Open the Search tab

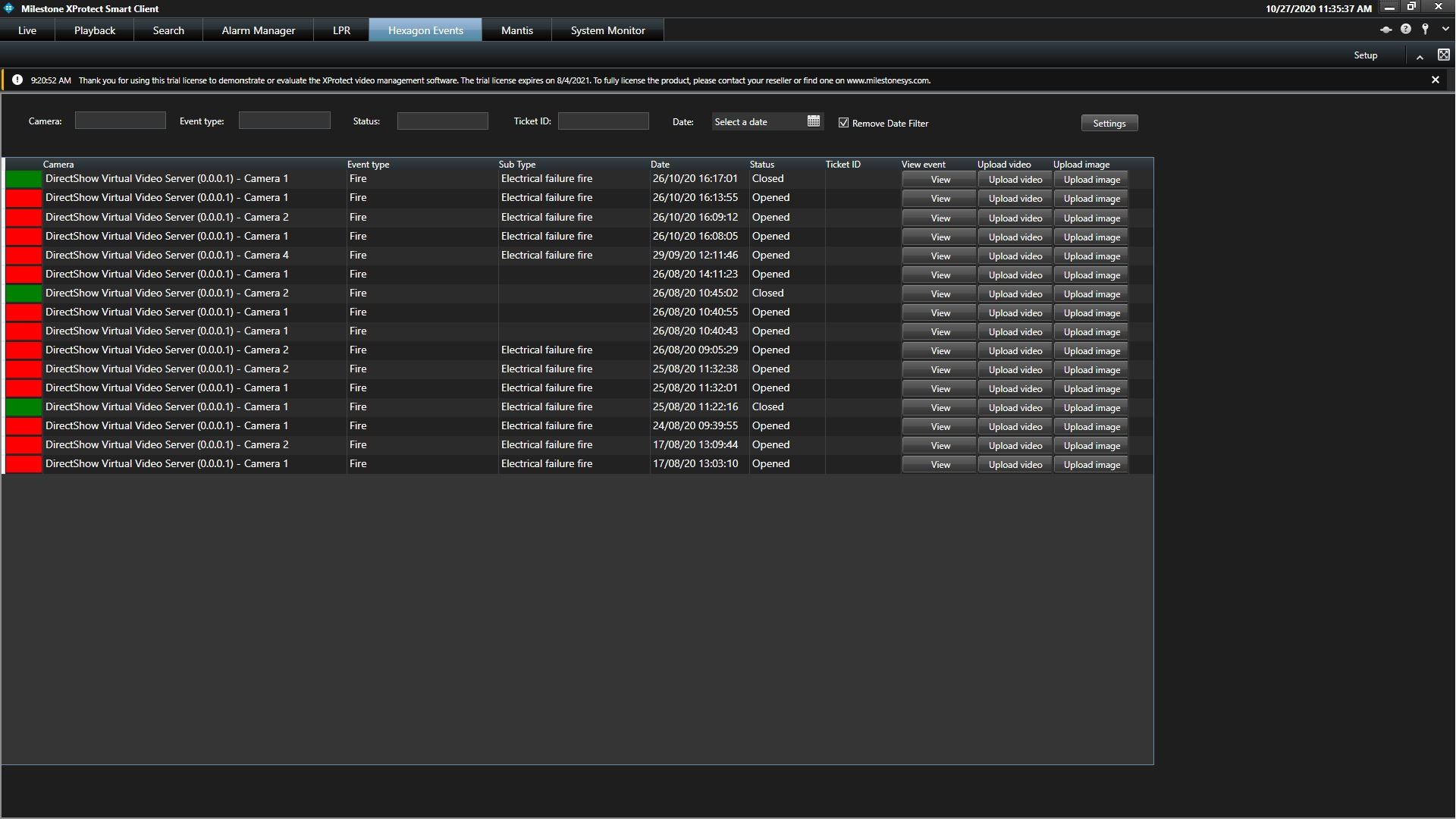pos(168,30)
